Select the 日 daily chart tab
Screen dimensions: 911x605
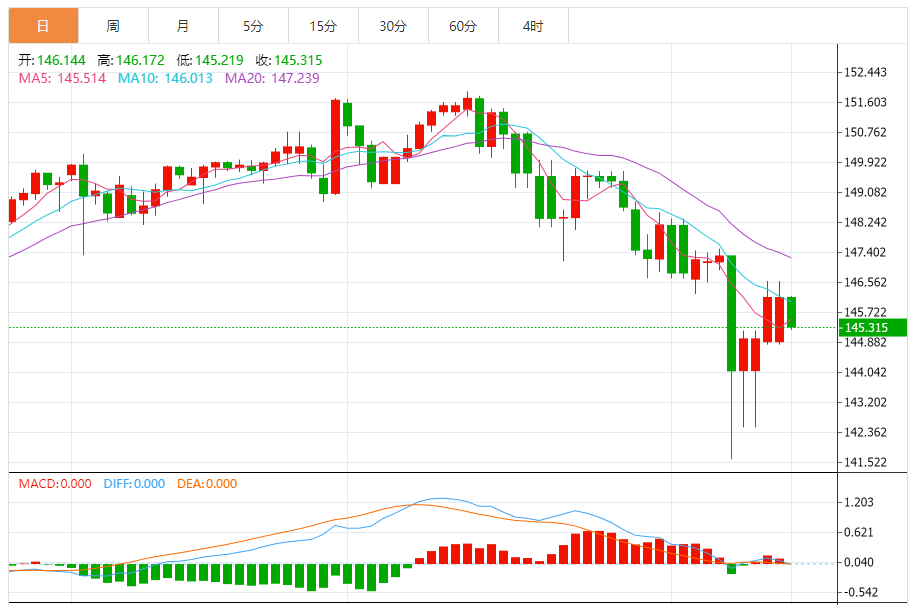(44, 26)
